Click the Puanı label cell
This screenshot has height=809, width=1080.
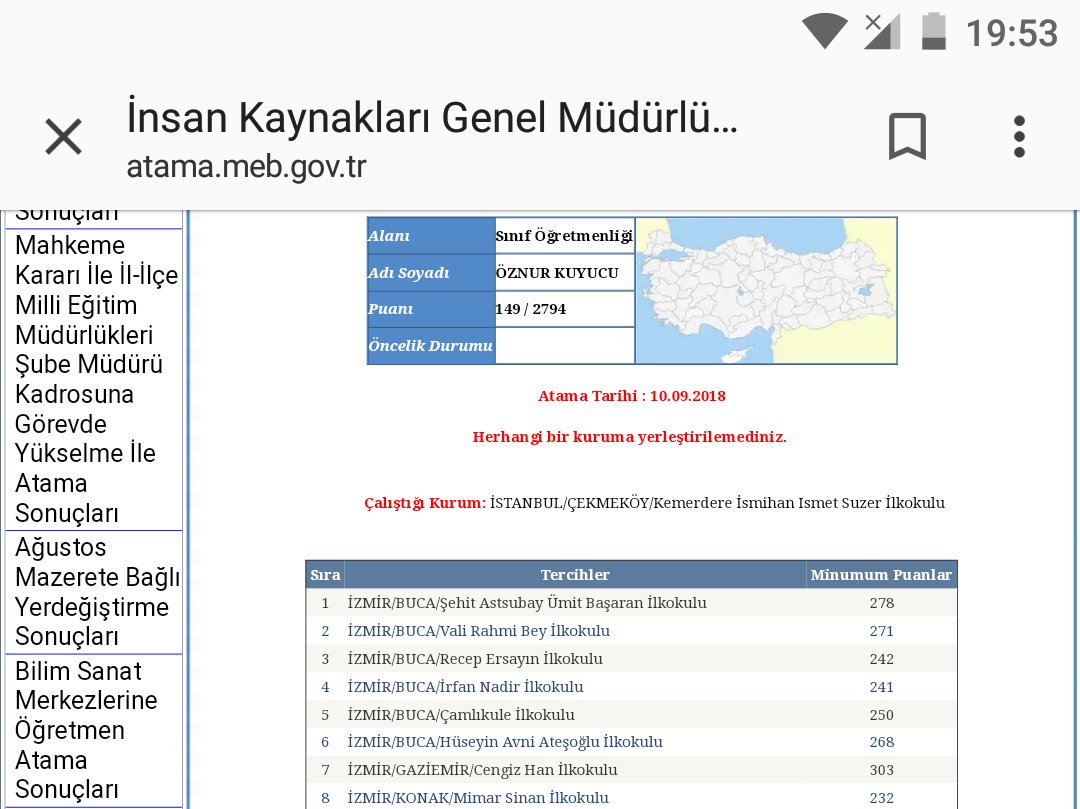pyautogui.click(x=431, y=309)
